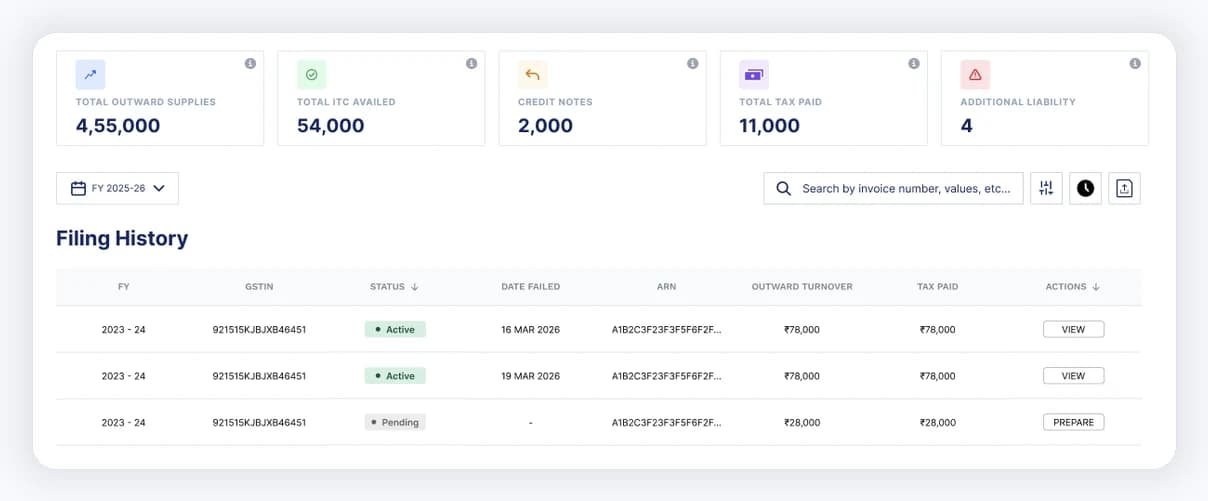The image size is (1208, 501).
Task: Select the 19 MAR 2026 date cell
Action: [x=530, y=376]
